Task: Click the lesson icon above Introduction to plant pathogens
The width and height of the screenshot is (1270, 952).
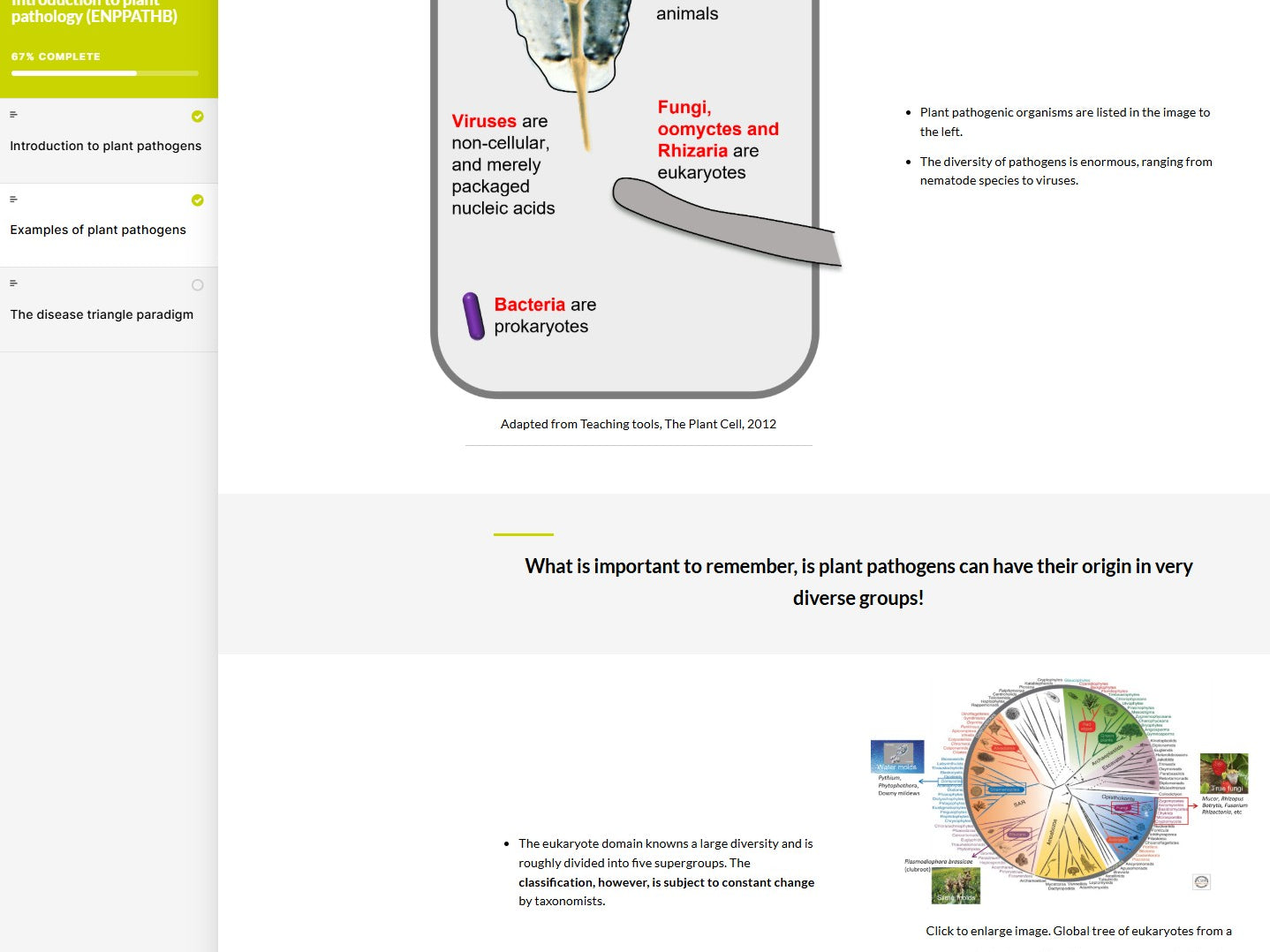Action: (x=13, y=115)
